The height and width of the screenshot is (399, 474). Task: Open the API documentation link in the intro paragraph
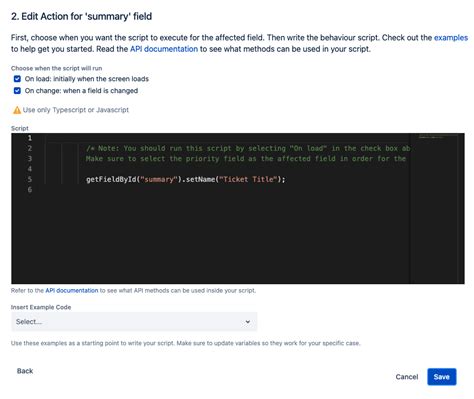164,49
